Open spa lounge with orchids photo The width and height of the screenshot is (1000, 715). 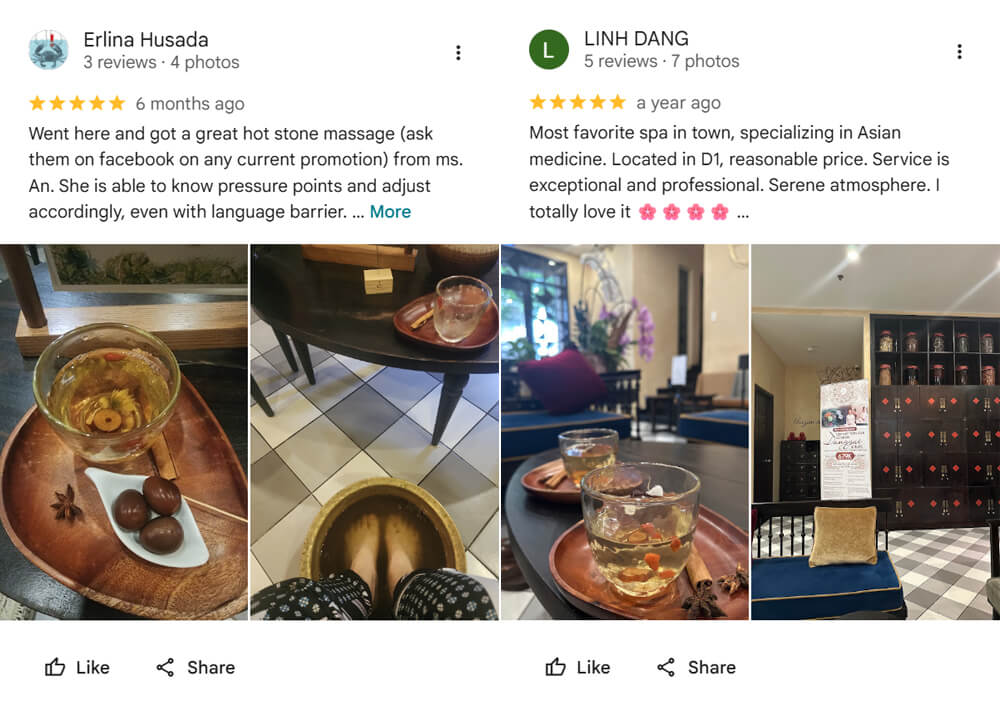tap(625, 432)
